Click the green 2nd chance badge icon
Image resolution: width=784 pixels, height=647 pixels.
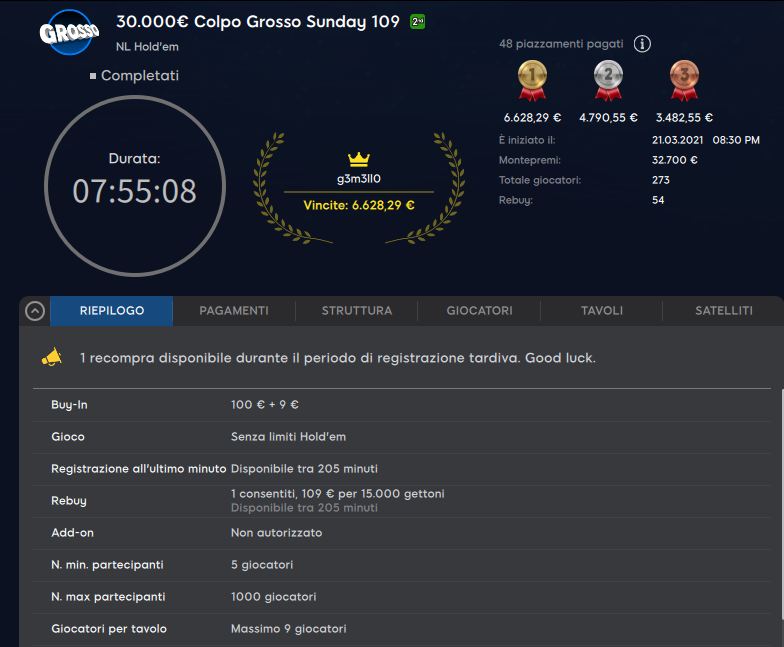(x=418, y=22)
